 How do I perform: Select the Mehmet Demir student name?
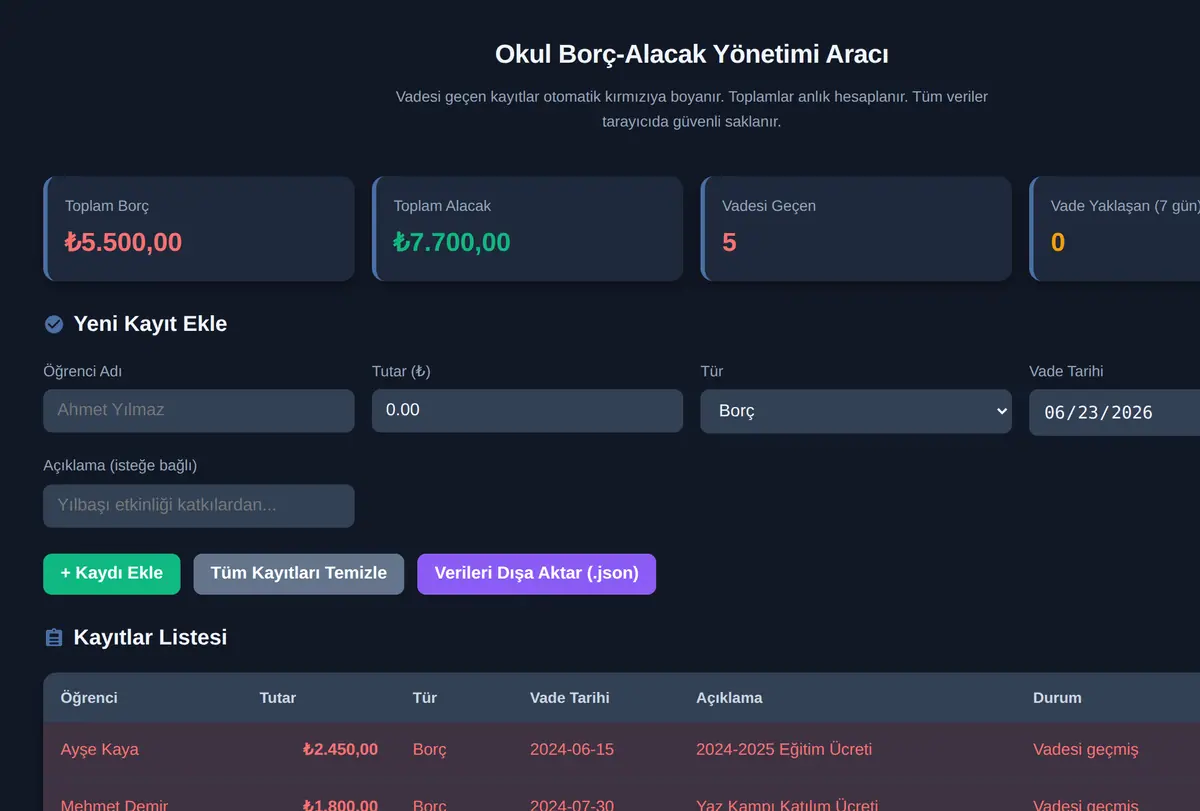coord(114,805)
